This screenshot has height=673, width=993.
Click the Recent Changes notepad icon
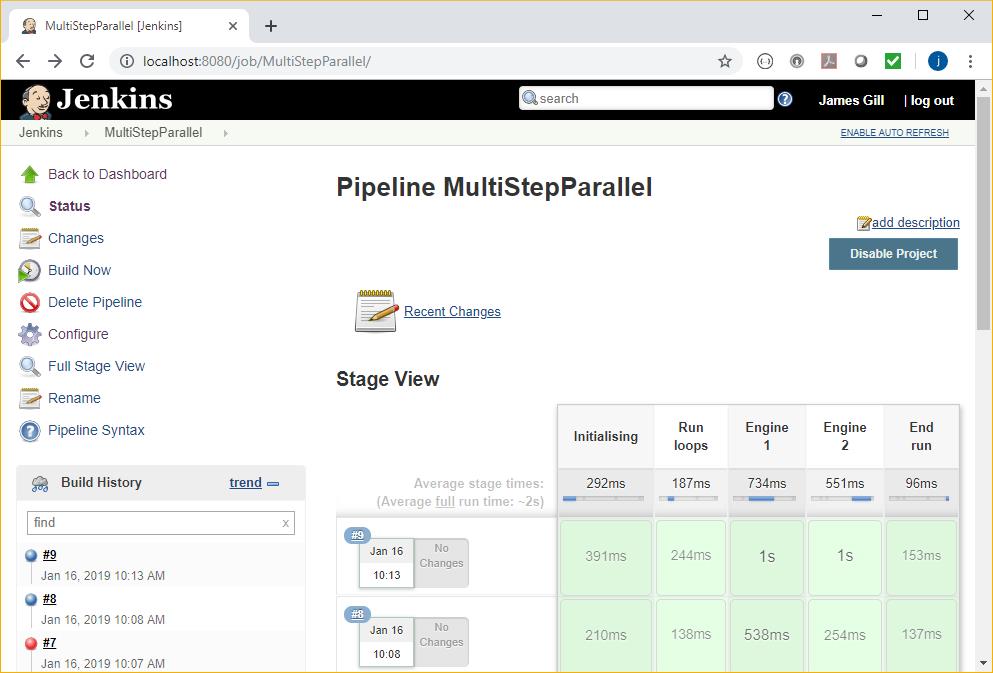coord(376,311)
